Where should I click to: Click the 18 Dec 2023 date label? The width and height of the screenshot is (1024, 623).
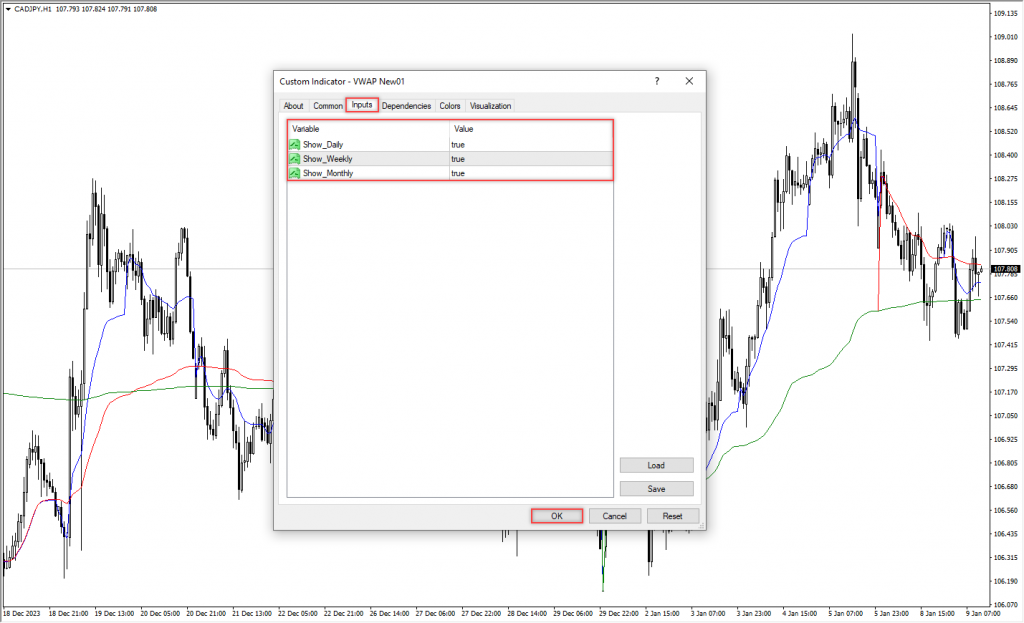point(22,613)
